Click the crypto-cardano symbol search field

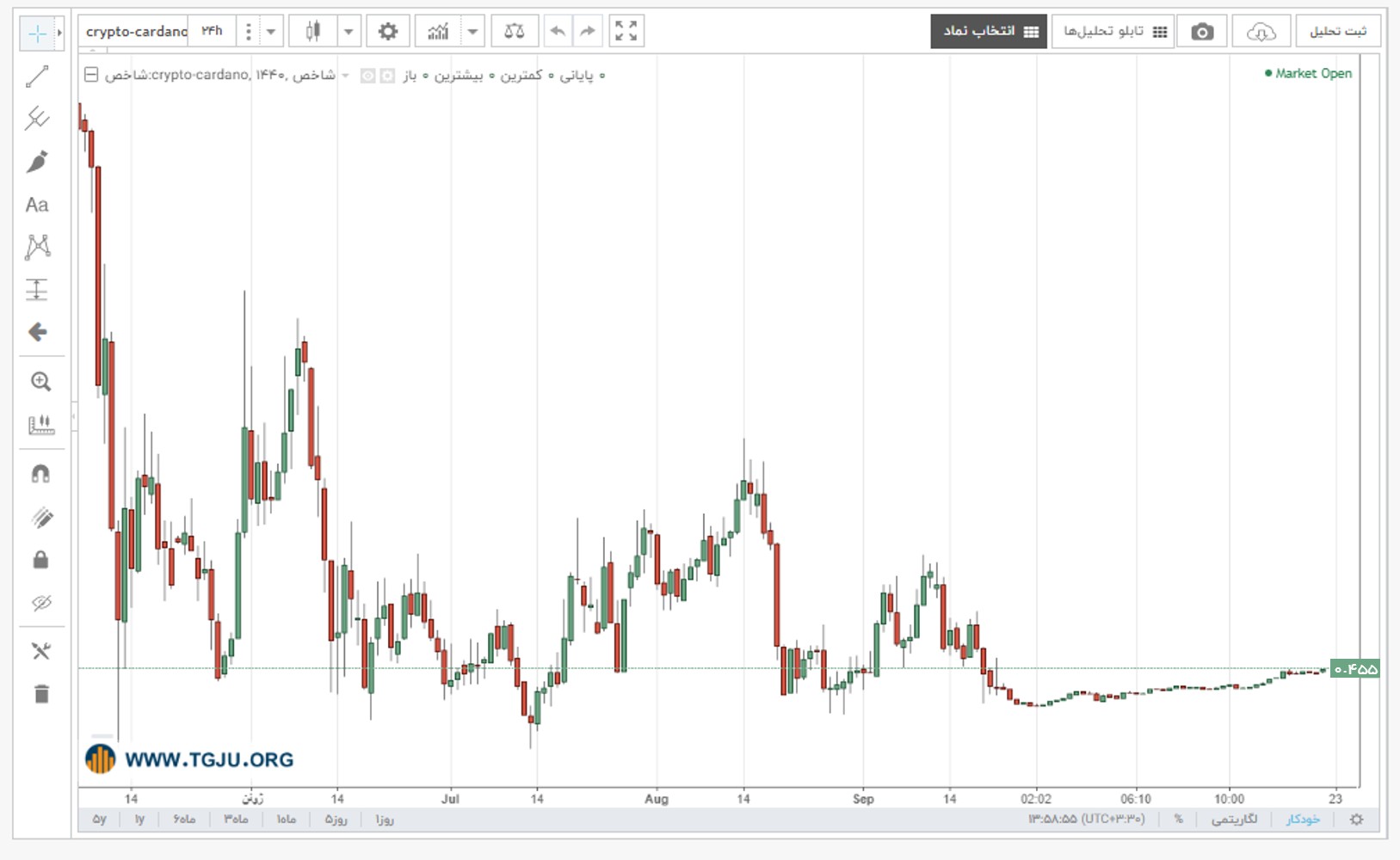tap(135, 32)
